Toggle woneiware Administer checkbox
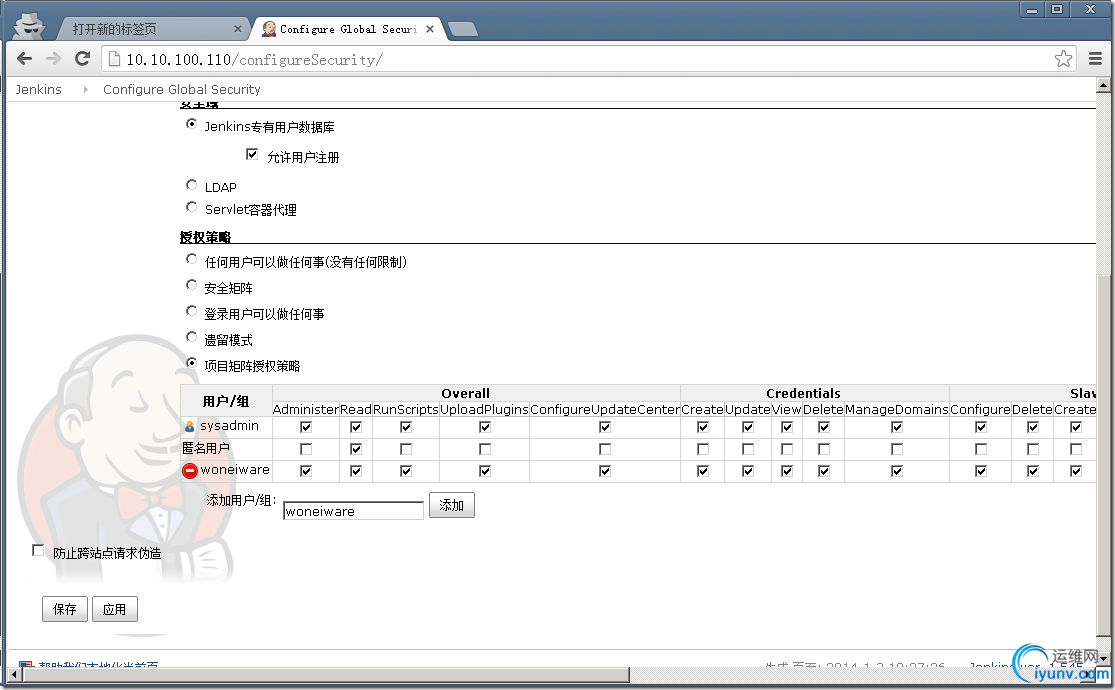Image resolution: width=1115 pixels, height=690 pixels. [306, 471]
